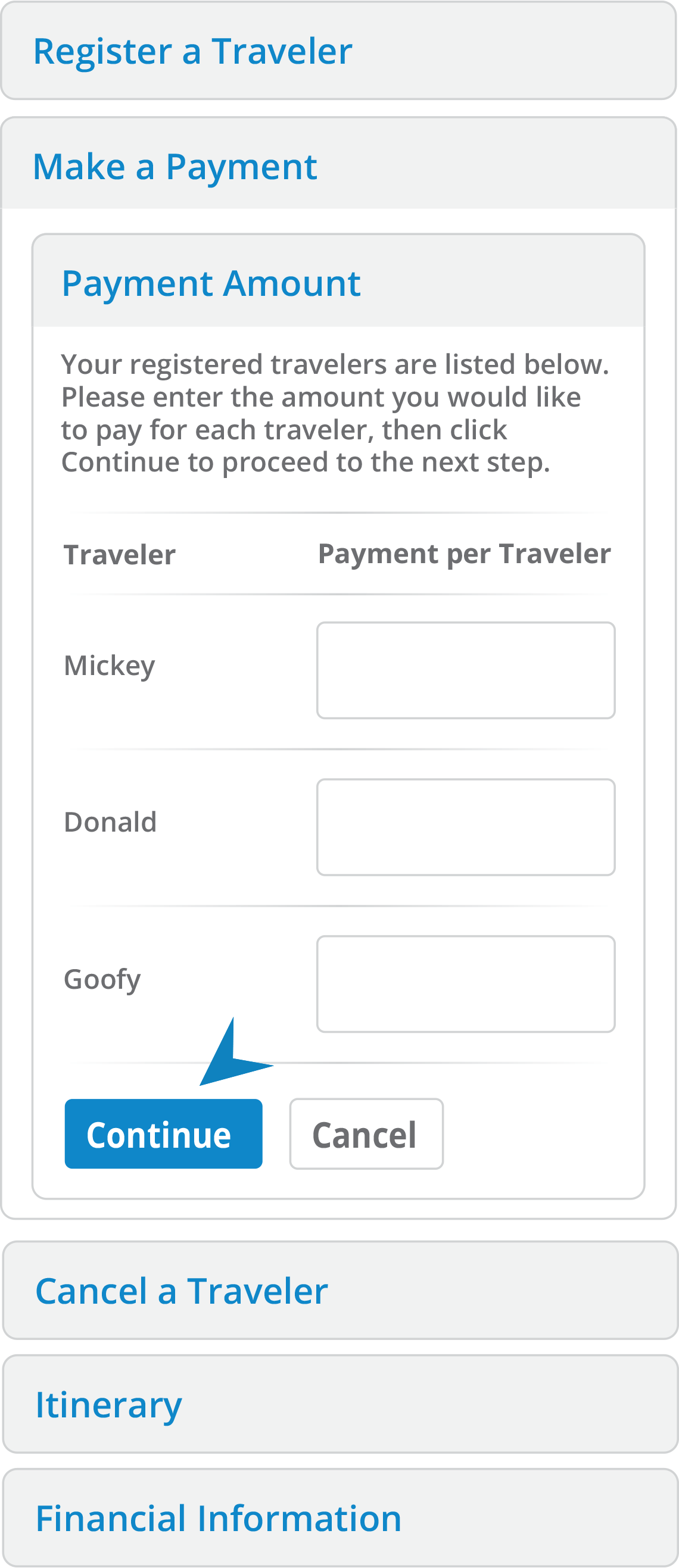Select the Mickey traveler name
This screenshot has height=1568, width=679.
[x=110, y=666]
